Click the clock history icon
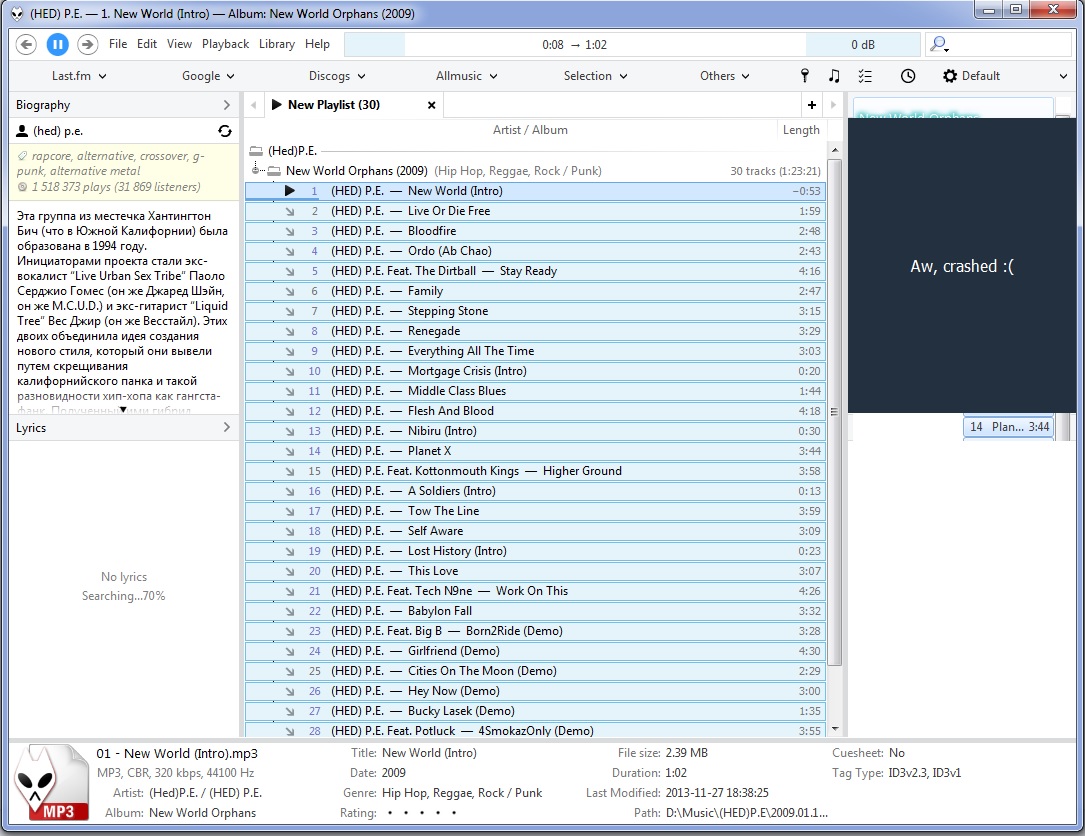Screen dimensions: 1085x836 pyautogui.click(x=907, y=76)
